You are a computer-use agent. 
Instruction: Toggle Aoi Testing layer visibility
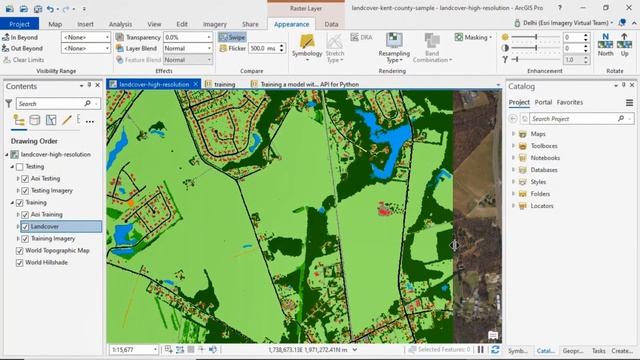[x=25, y=178]
